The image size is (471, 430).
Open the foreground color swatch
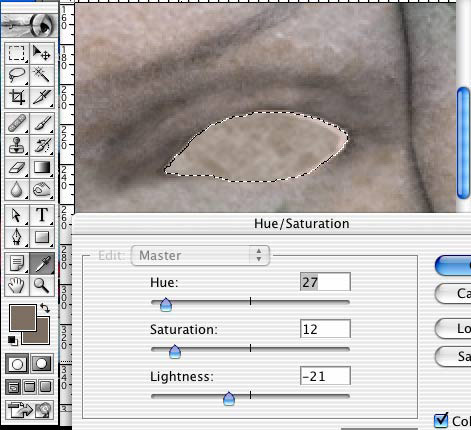23,317
